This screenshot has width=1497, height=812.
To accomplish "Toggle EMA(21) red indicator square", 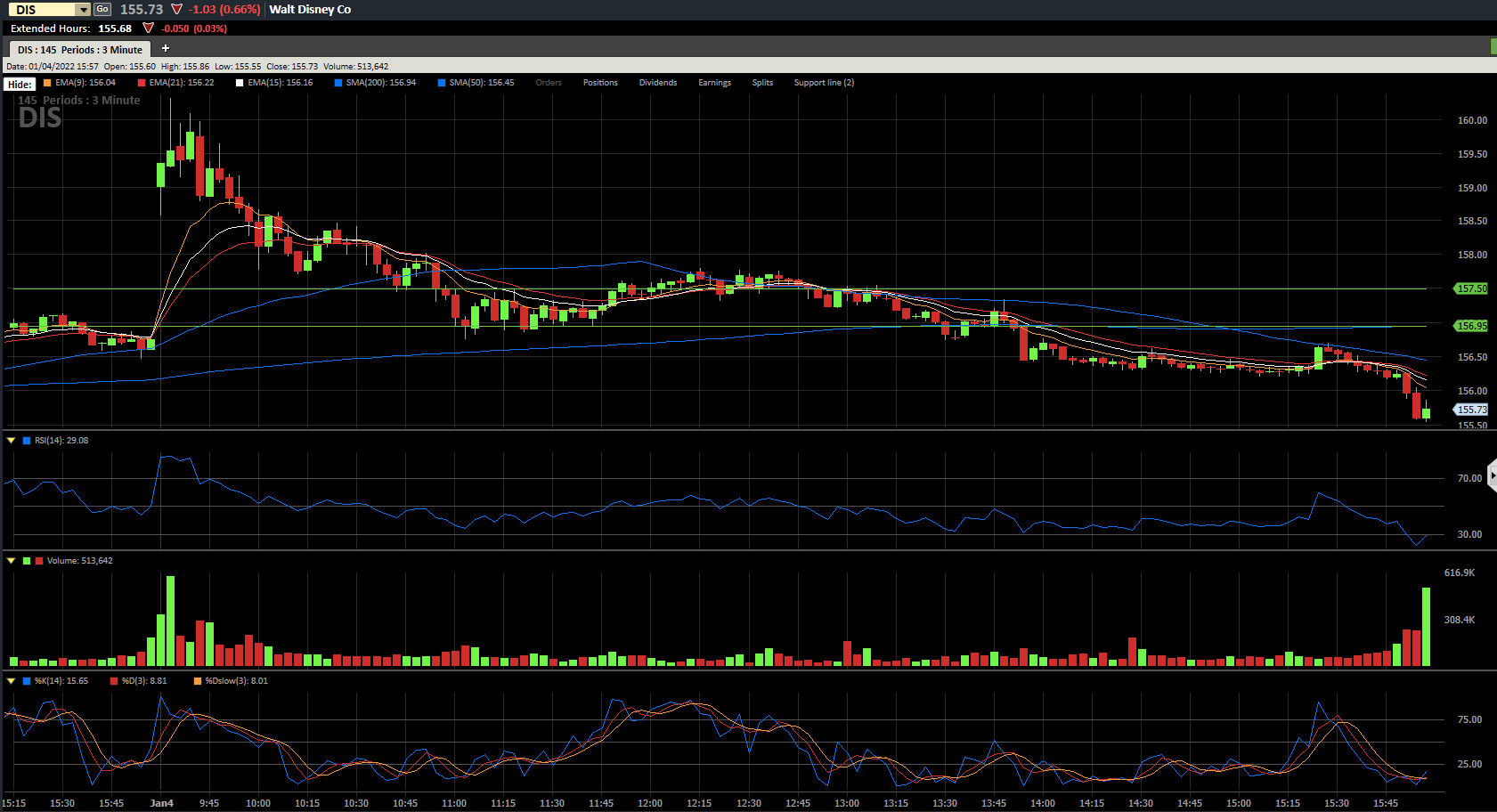I will pyautogui.click(x=142, y=83).
